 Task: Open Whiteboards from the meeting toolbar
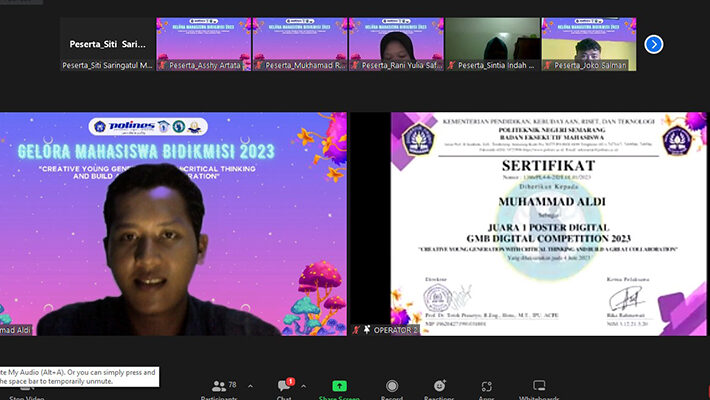pyautogui.click(x=539, y=388)
